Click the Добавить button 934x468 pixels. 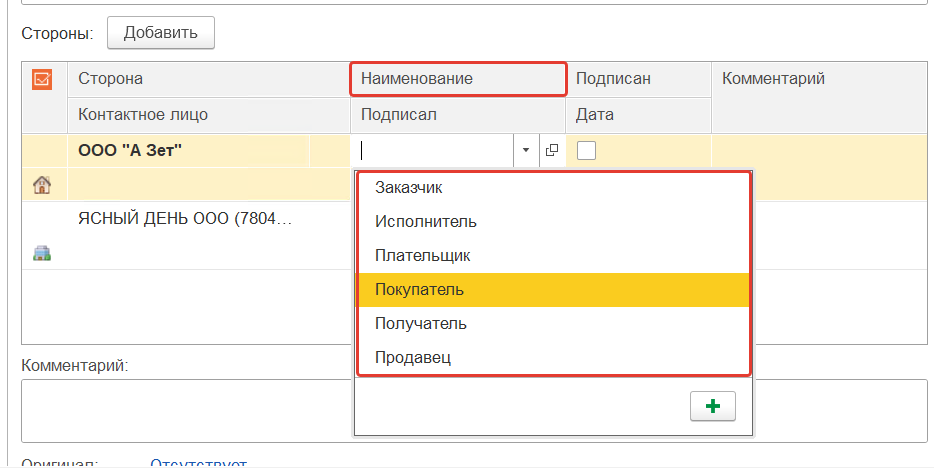tap(160, 32)
